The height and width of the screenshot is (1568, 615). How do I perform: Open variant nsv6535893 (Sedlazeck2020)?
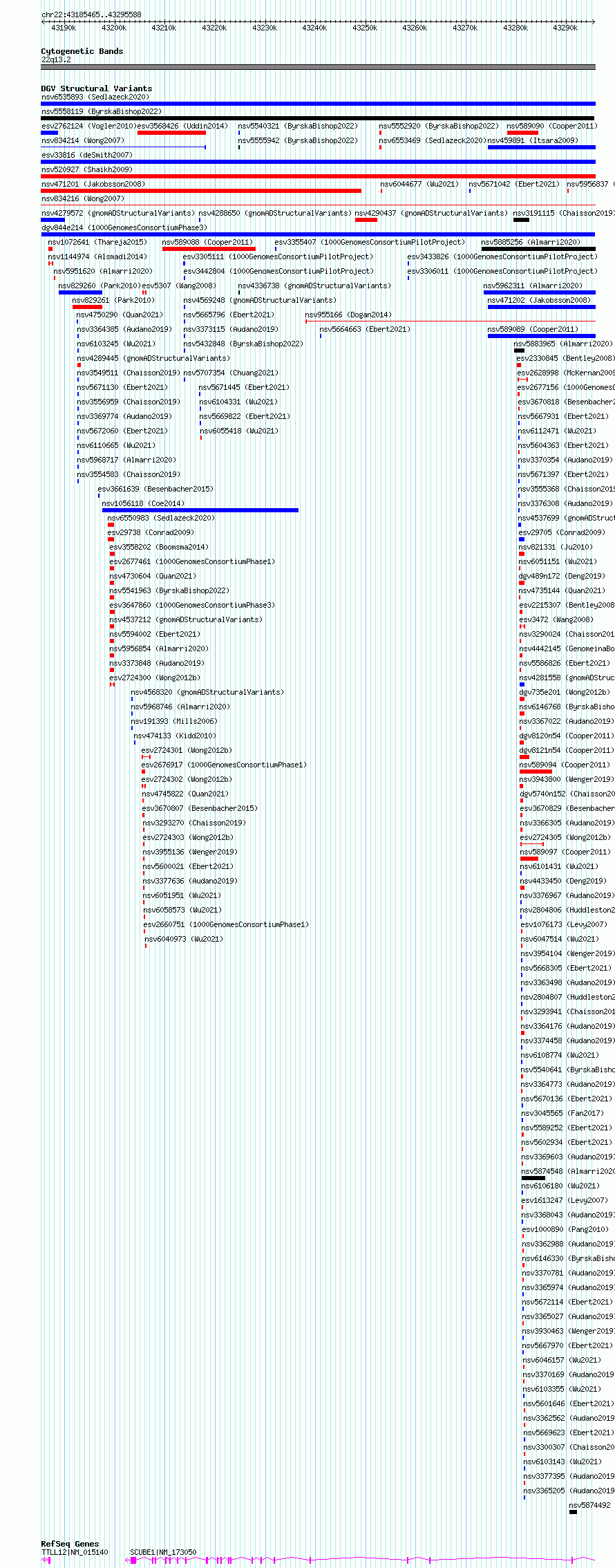95,97
